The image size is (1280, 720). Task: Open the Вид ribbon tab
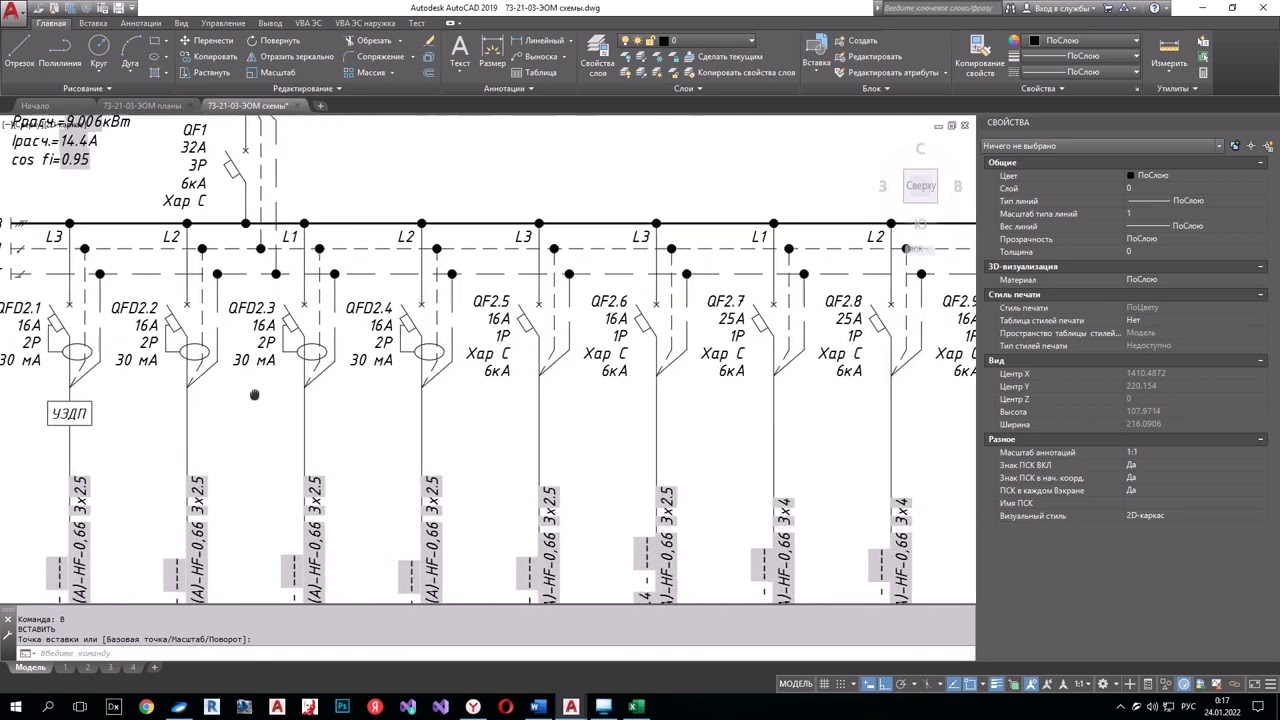[x=181, y=23]
